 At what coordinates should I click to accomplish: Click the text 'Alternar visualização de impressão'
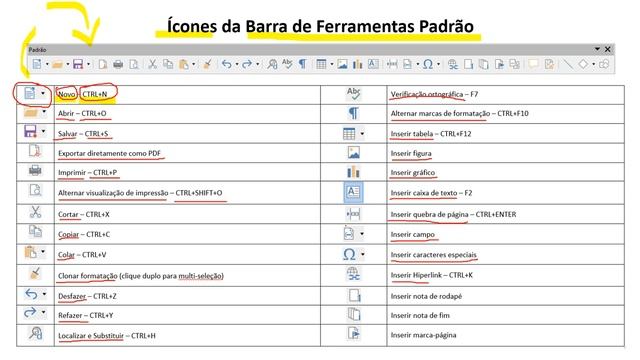click(113, 193)
